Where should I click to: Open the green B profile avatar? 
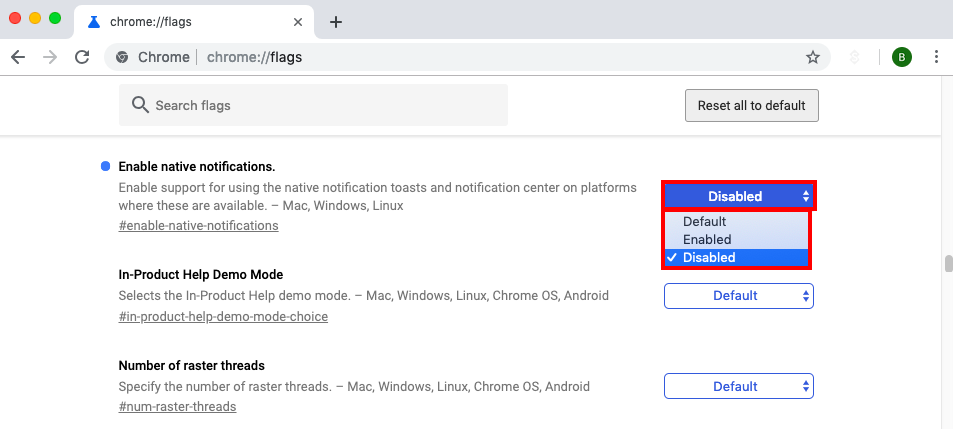[x=902, y=57]
